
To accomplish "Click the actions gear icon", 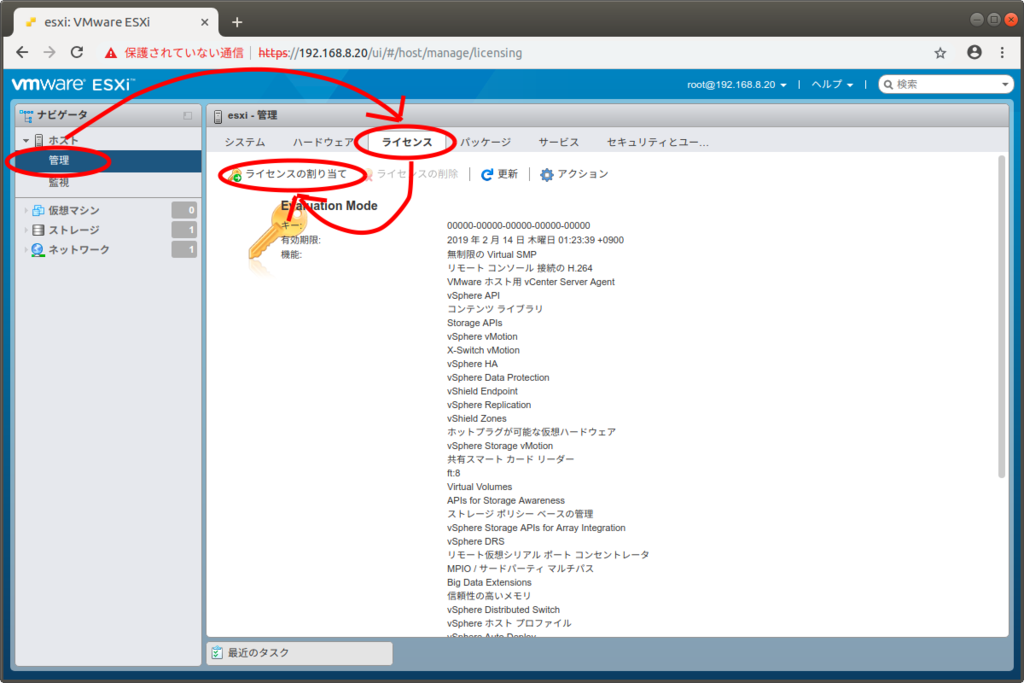I will coord(547,174).
